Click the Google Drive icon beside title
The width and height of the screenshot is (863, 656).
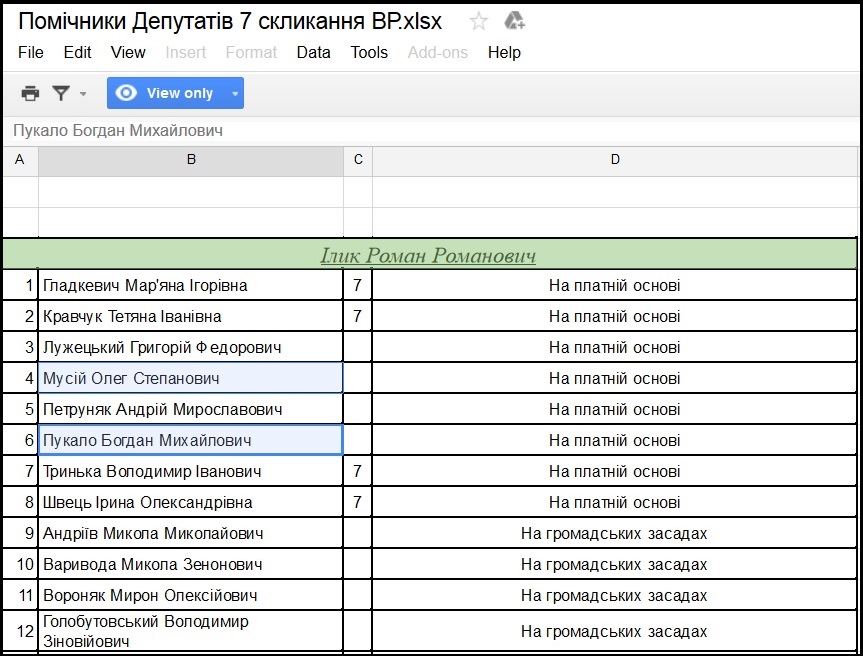click(514, 21)
